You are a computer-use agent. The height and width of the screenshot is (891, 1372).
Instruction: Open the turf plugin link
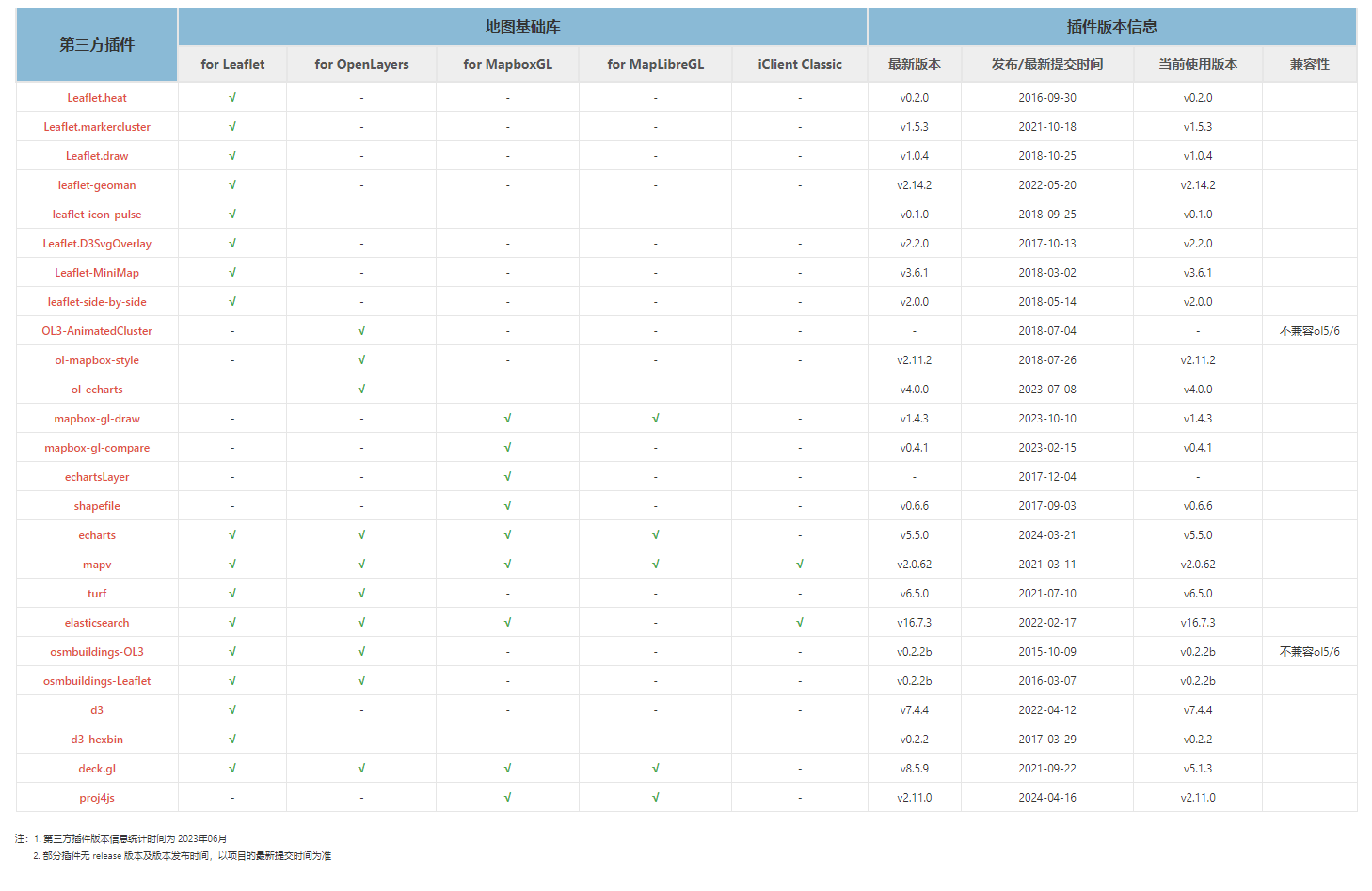tap(97, 594)
